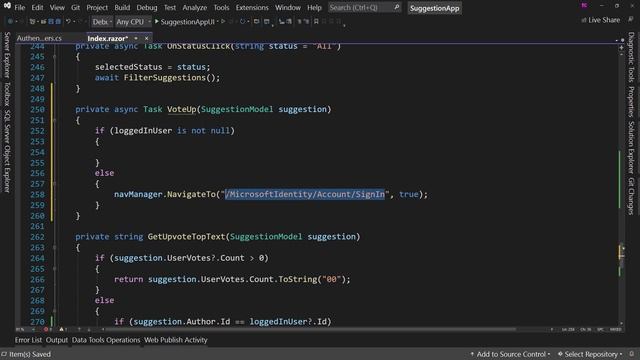The height and width of the screenshot is (360, 640).
Task: Expand the Select Repository menu
Action: pos(590,354)
